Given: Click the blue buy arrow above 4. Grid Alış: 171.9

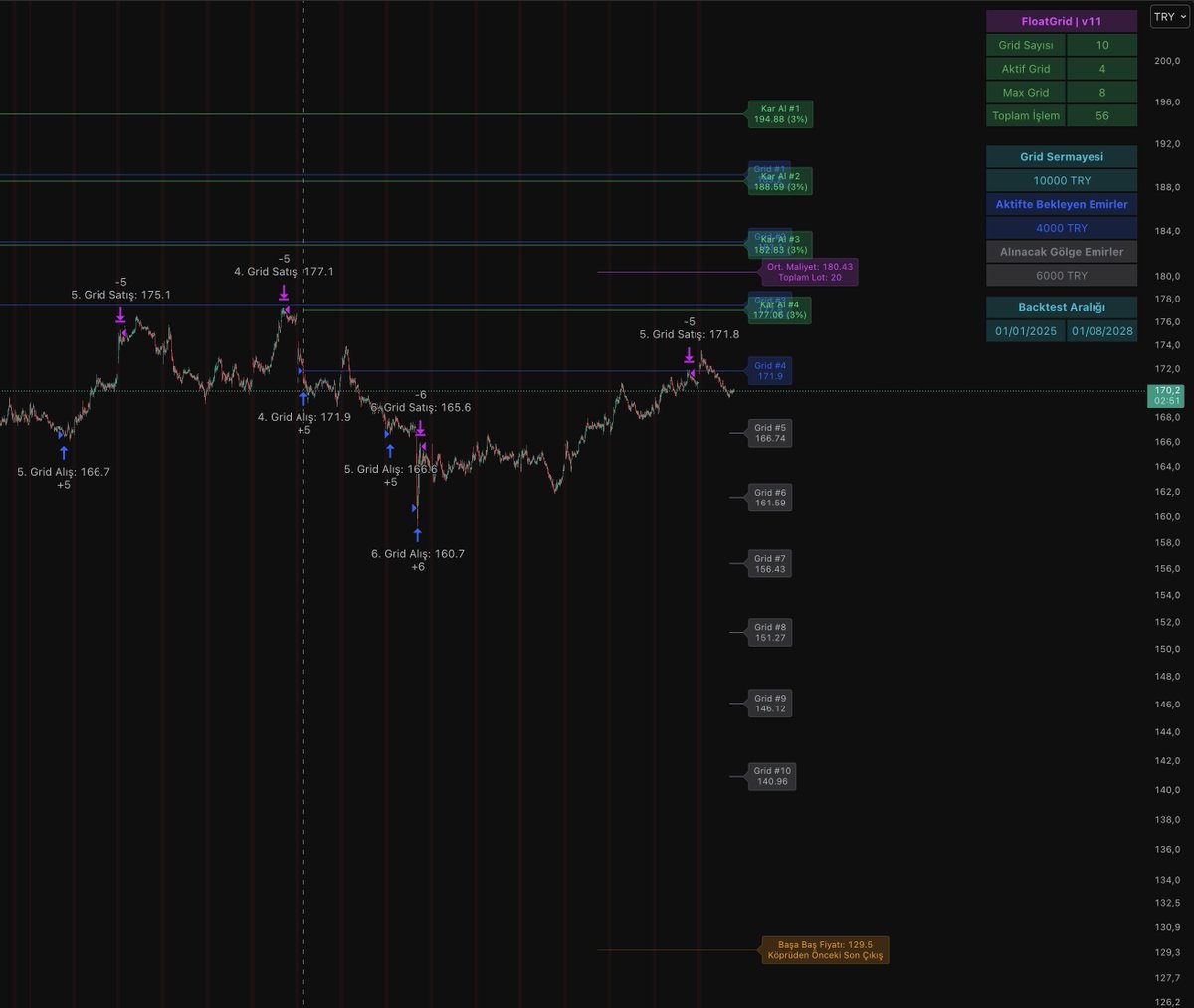Looking at the screenshot, I should coord(303,399).
